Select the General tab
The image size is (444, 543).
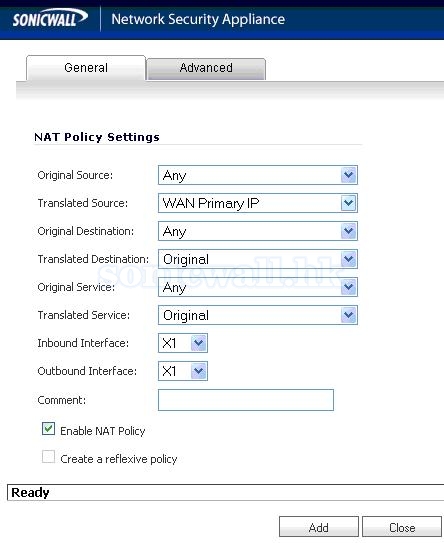click(x=86, y=68)
